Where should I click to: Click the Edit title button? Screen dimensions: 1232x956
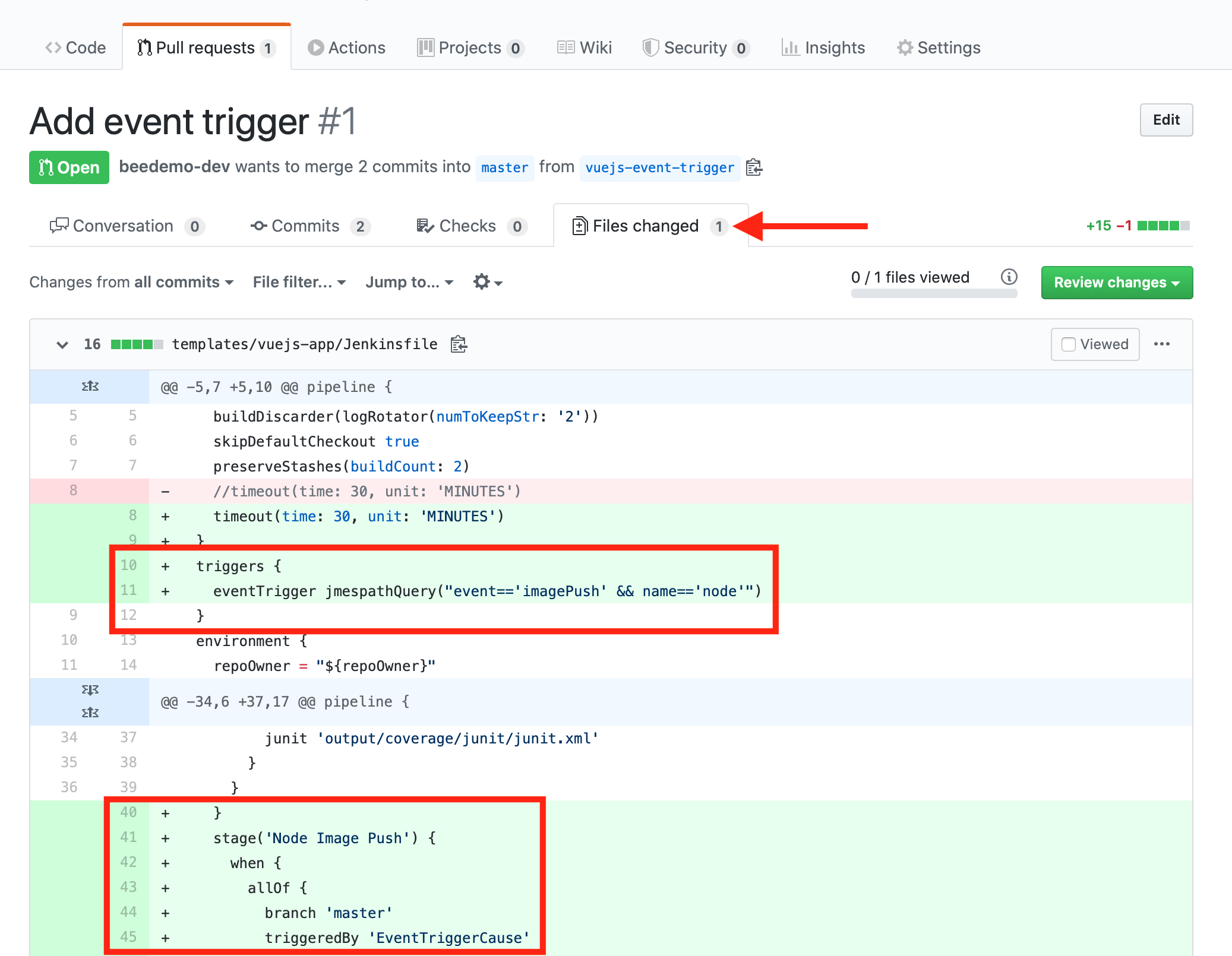[1166, 120]
